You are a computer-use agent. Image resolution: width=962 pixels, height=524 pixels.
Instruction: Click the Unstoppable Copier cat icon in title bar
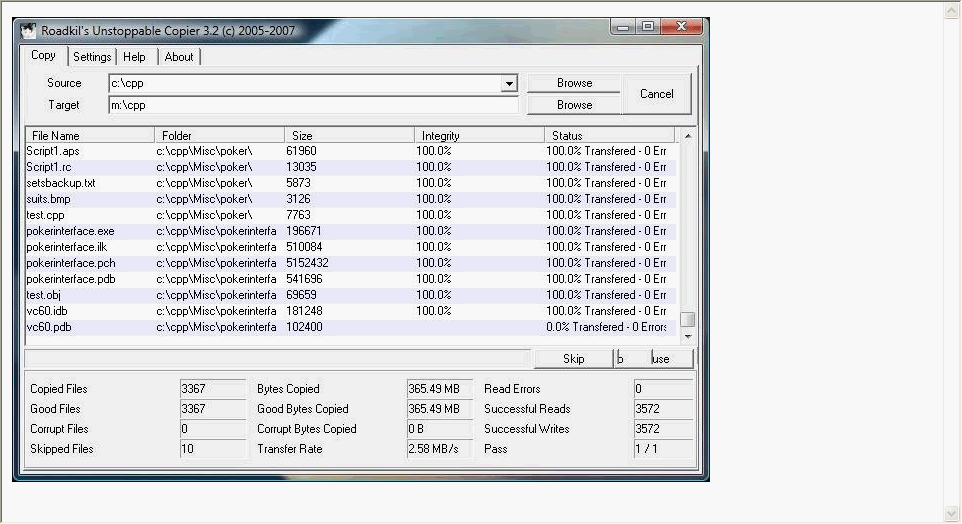tap(28, 31)
